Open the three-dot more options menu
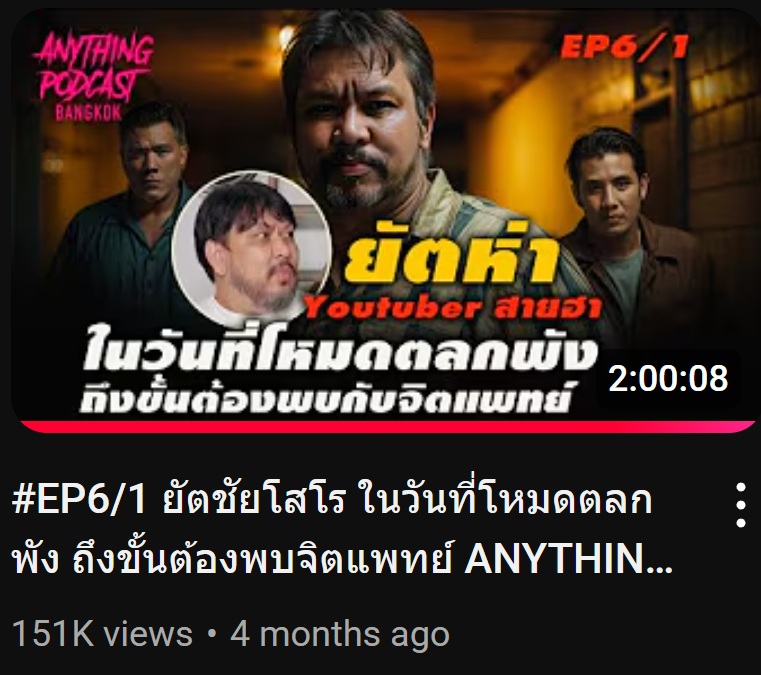Image resolution: width=761 pixels, height=675 pixels. pos(740,505)
